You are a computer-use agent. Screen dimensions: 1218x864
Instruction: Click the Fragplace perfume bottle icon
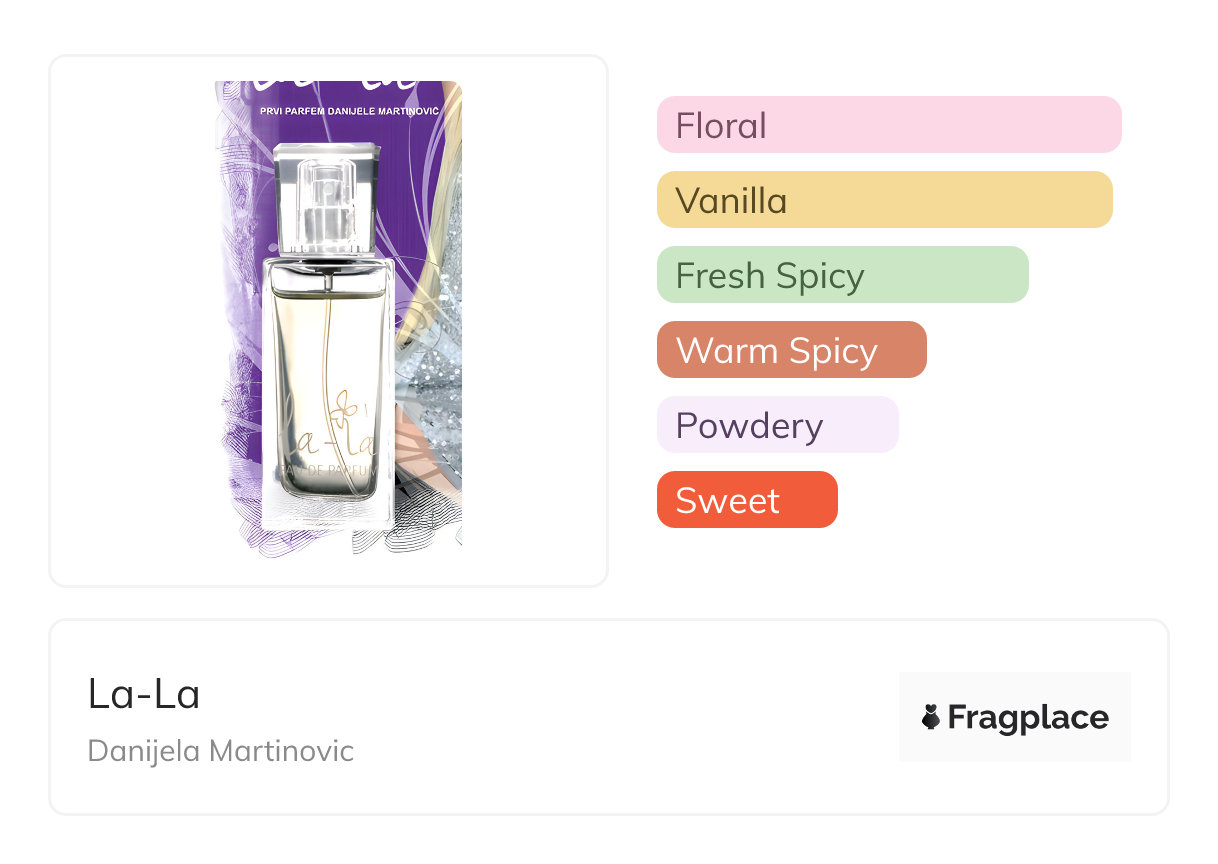tap(931, 717)
